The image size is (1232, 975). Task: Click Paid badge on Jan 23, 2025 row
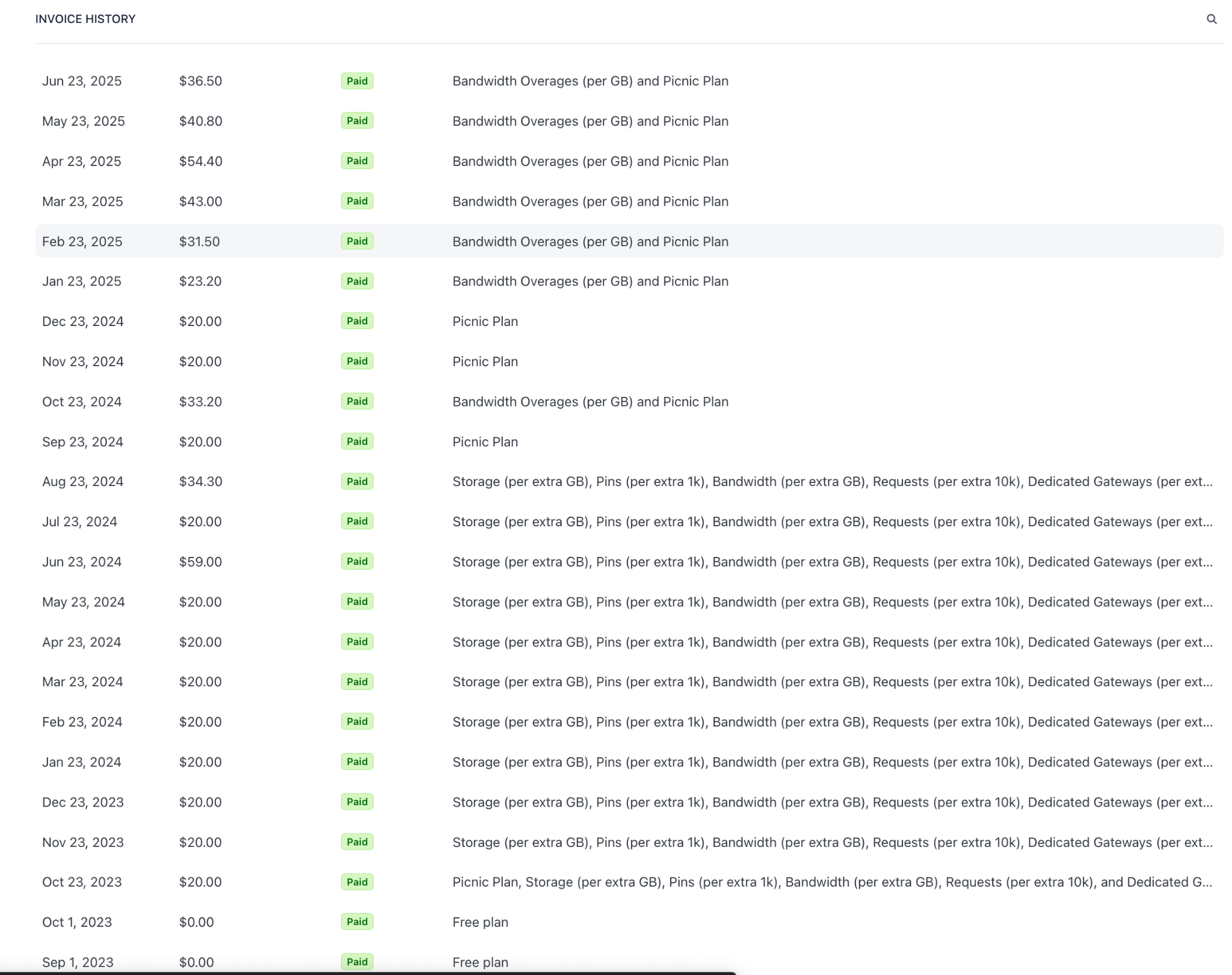pyautogui.click(x=357, y=281)
